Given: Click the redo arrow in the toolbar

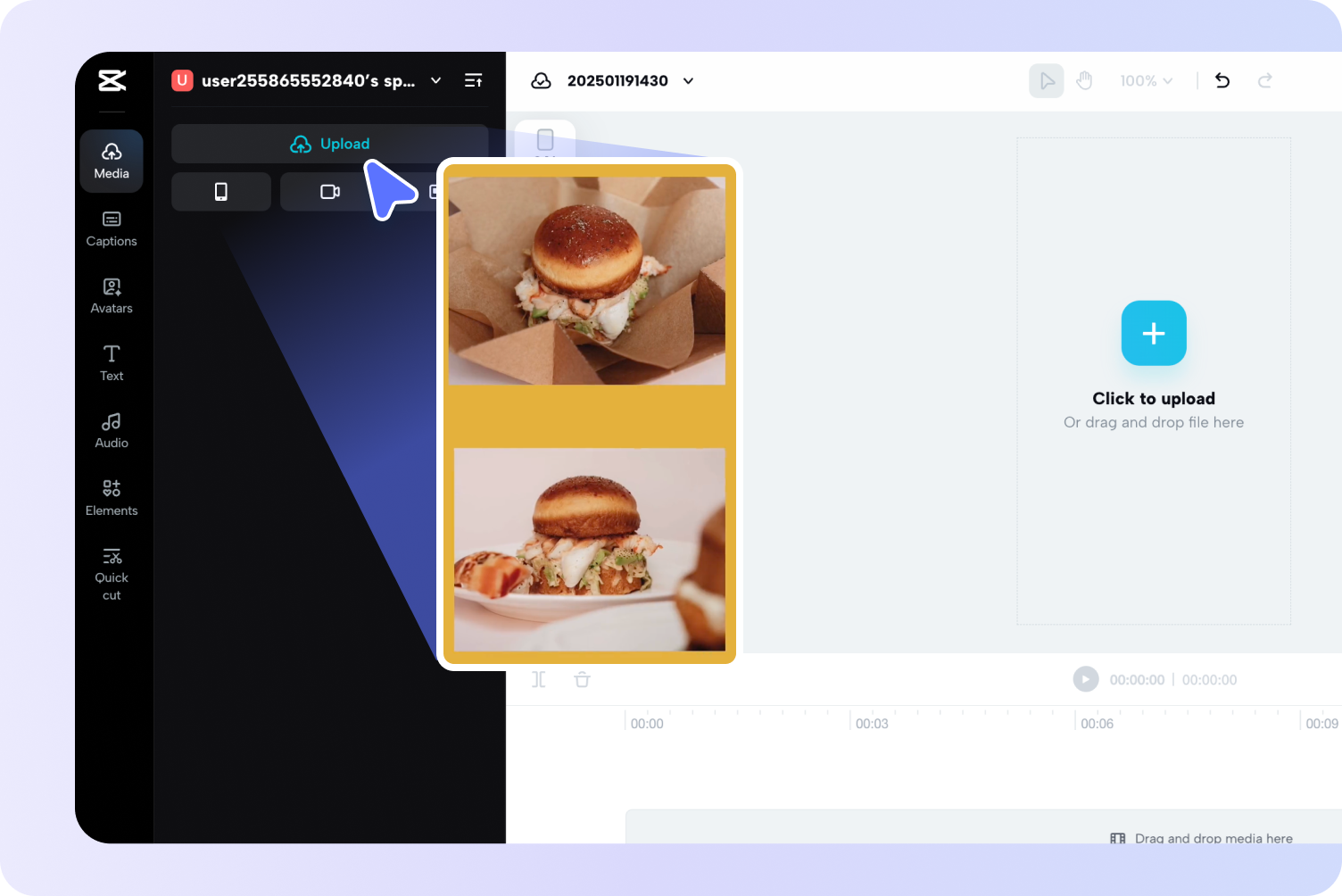Looking at the screenshot, I should pyautogui.click(x=1264, y=80).
